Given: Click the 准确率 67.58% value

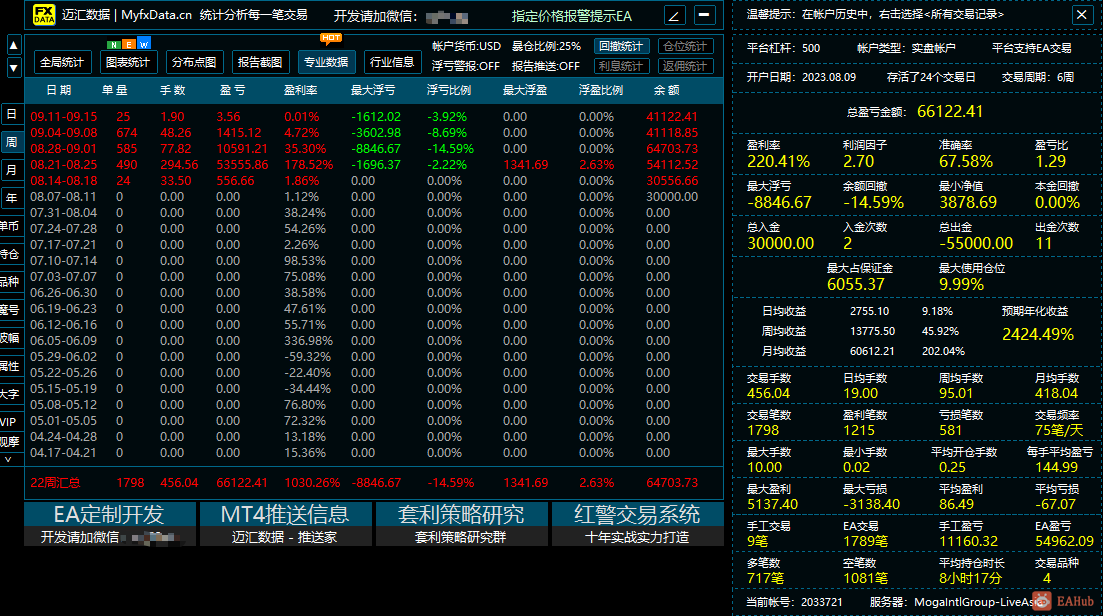Looking at the screenshot, I should coord(966,161).
